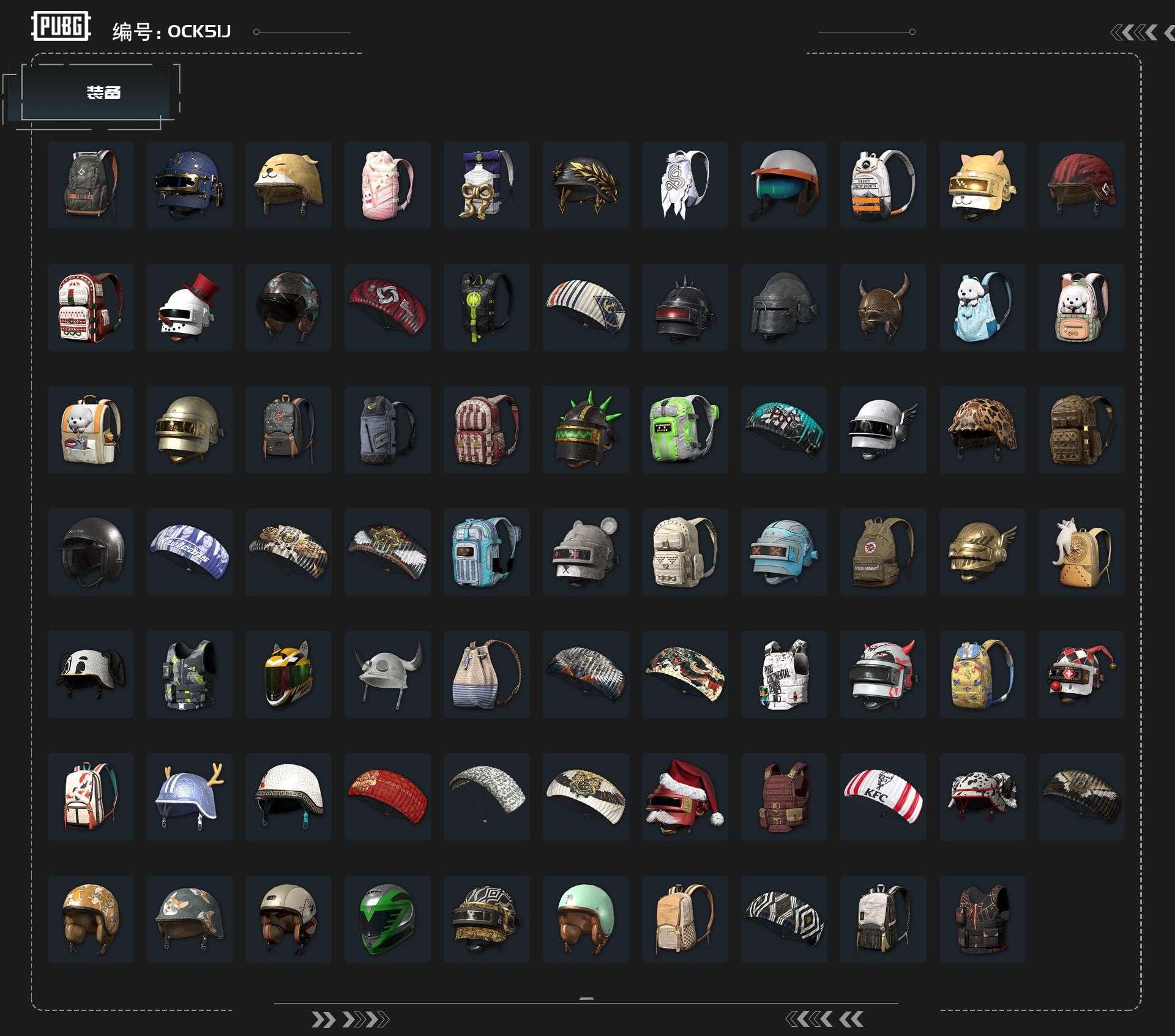Open the Vikendi Snow Sports backpack
1175x1036 pixels.
click(x=884, y=185)
